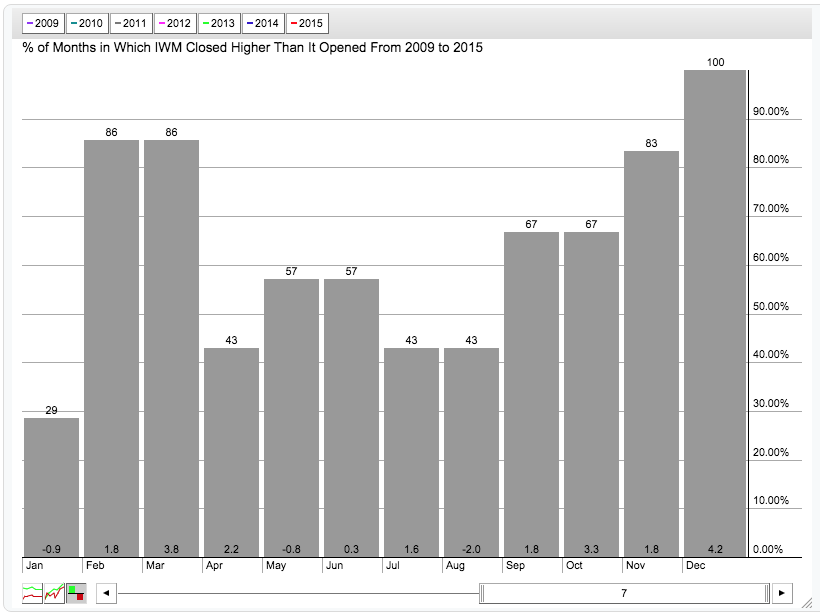The width and height of the screenshot is (820, 616).
Task: Click the "3.3" average in October bar
Action: [591, 550]
